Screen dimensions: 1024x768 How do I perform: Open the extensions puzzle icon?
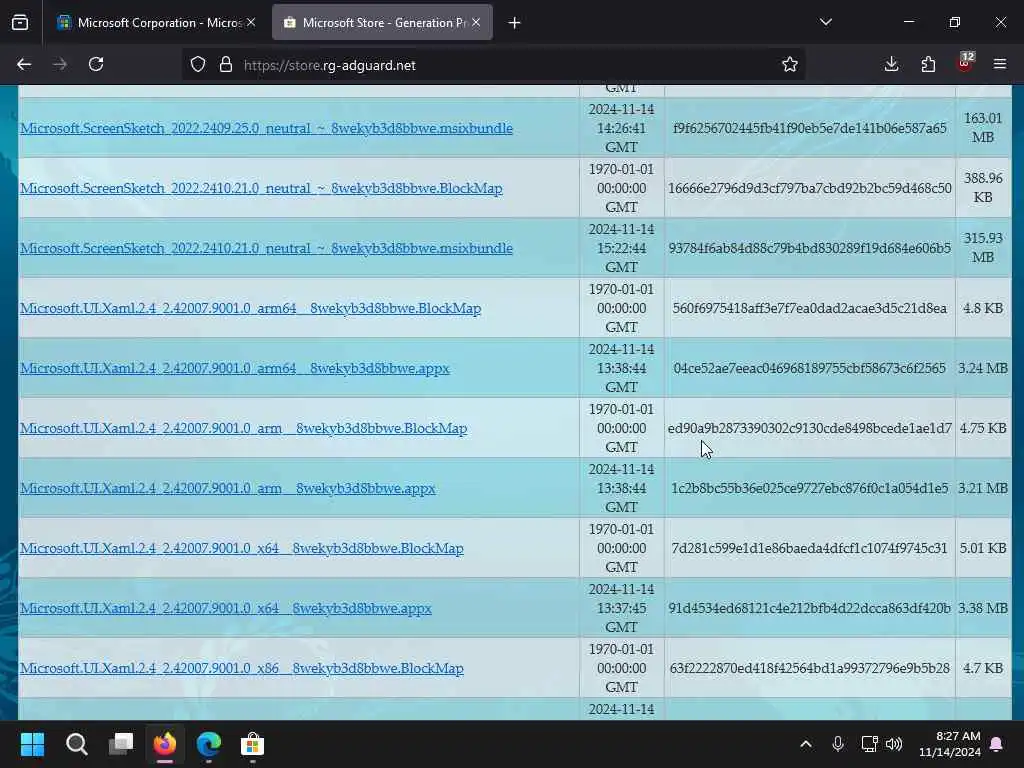pyautogui.click(x=928, y=64)
